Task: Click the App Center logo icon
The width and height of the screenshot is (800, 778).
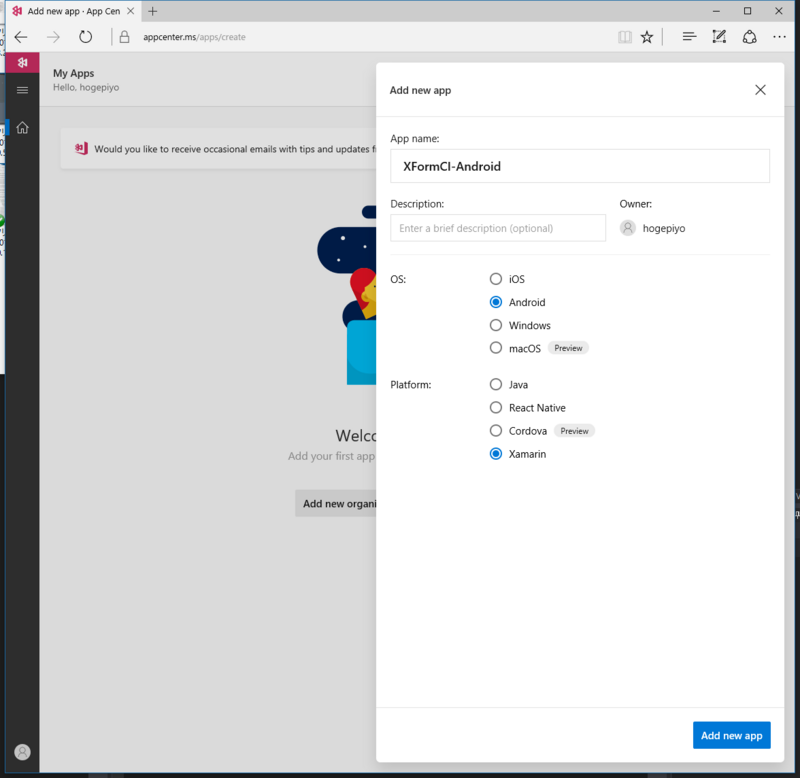Action: [x=22, y=63]
